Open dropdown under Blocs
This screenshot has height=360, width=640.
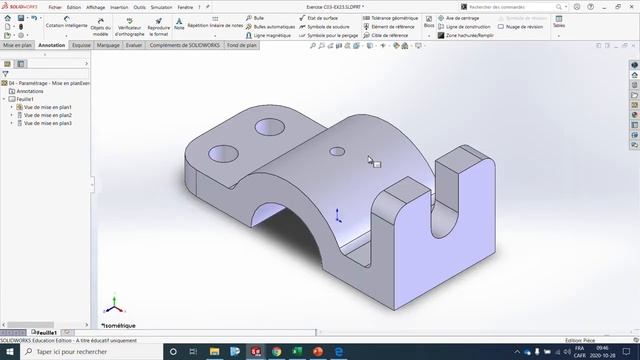429,36
